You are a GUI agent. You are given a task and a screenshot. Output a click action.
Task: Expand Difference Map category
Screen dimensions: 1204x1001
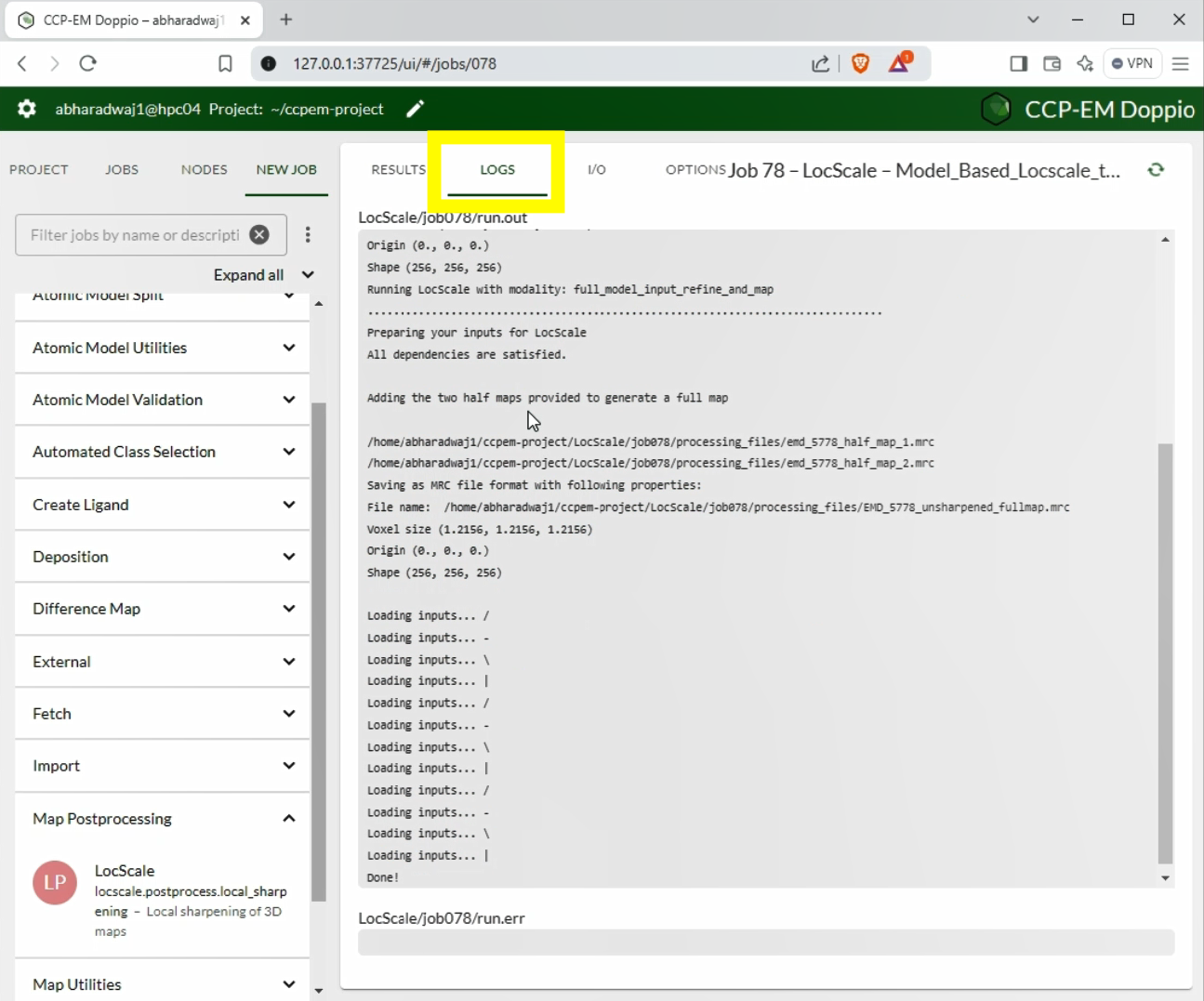[x=162, y=609]
